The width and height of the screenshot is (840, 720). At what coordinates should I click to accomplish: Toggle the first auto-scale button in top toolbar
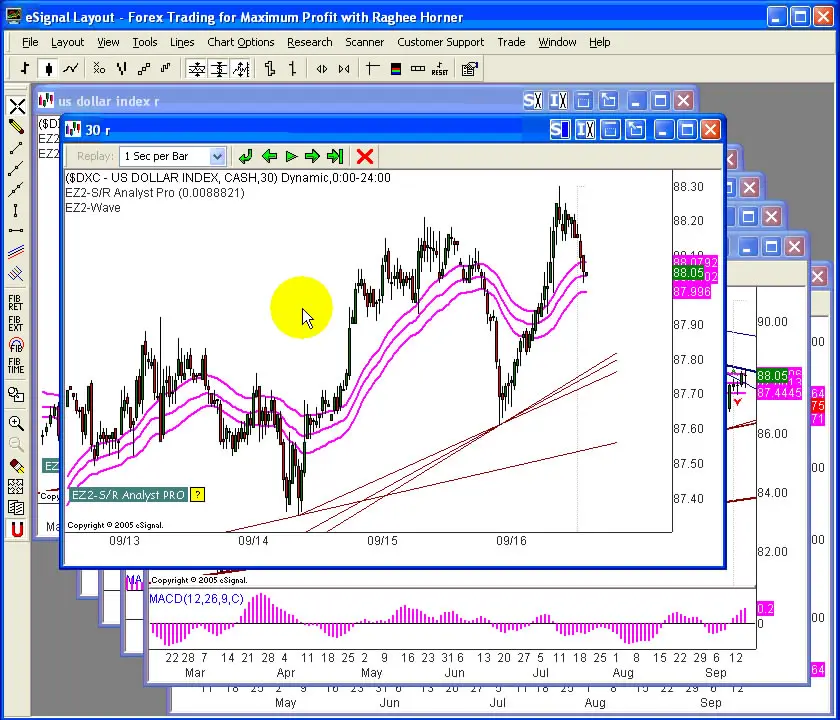[197, 69]
